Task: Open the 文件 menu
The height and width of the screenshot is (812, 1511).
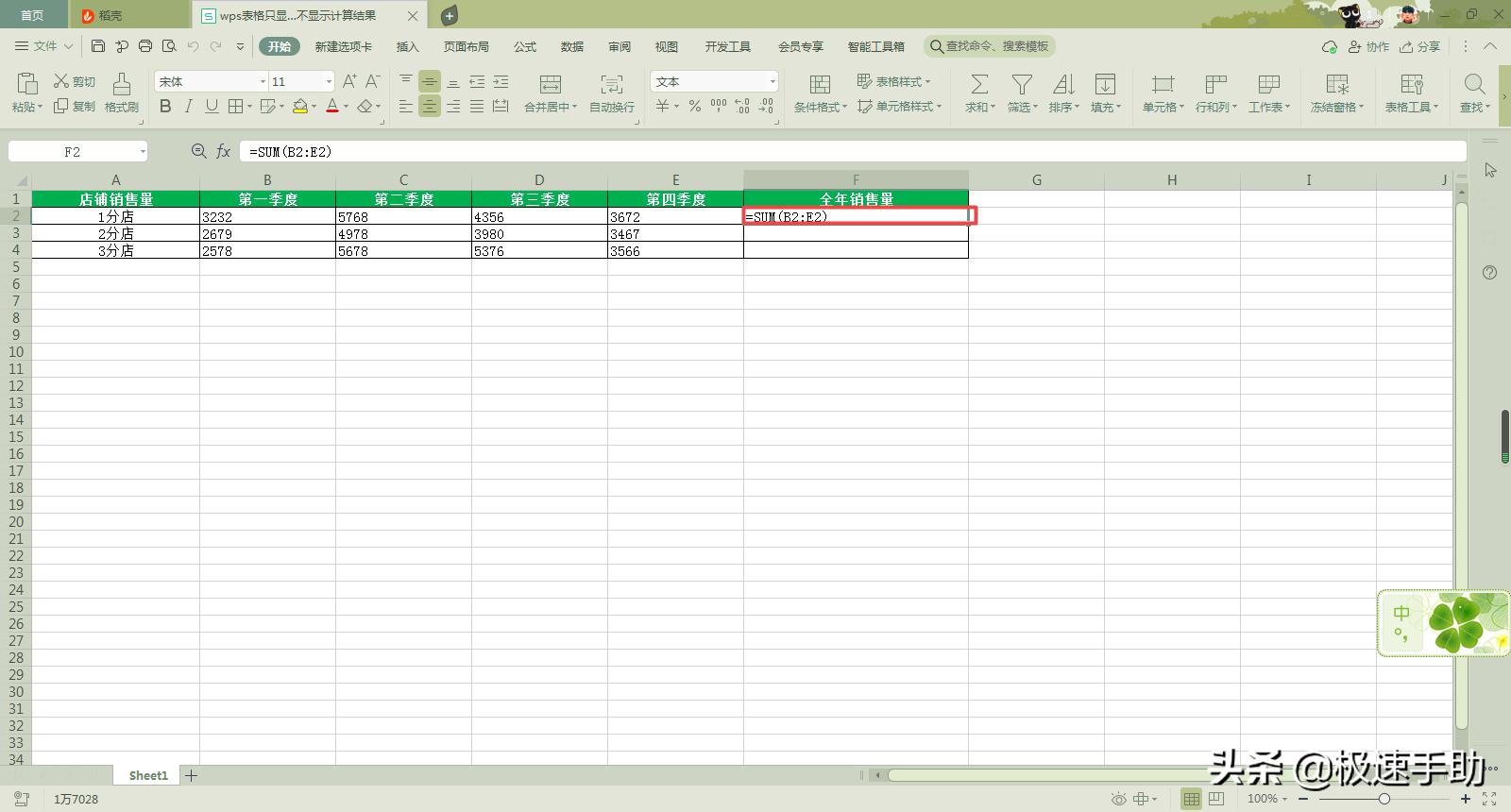Action: 44,46
